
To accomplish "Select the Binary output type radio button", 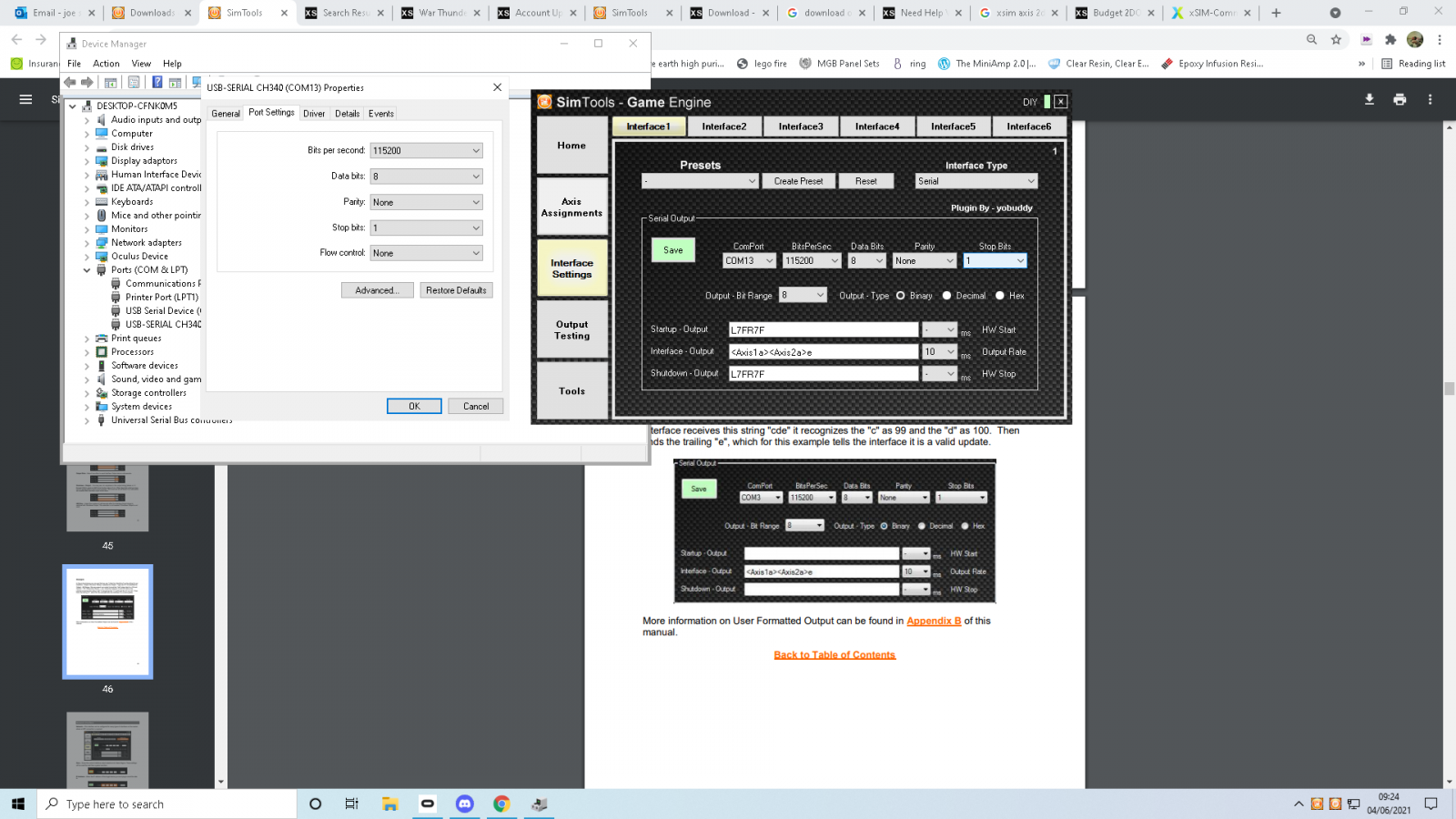I will click(x=901, y=296).
